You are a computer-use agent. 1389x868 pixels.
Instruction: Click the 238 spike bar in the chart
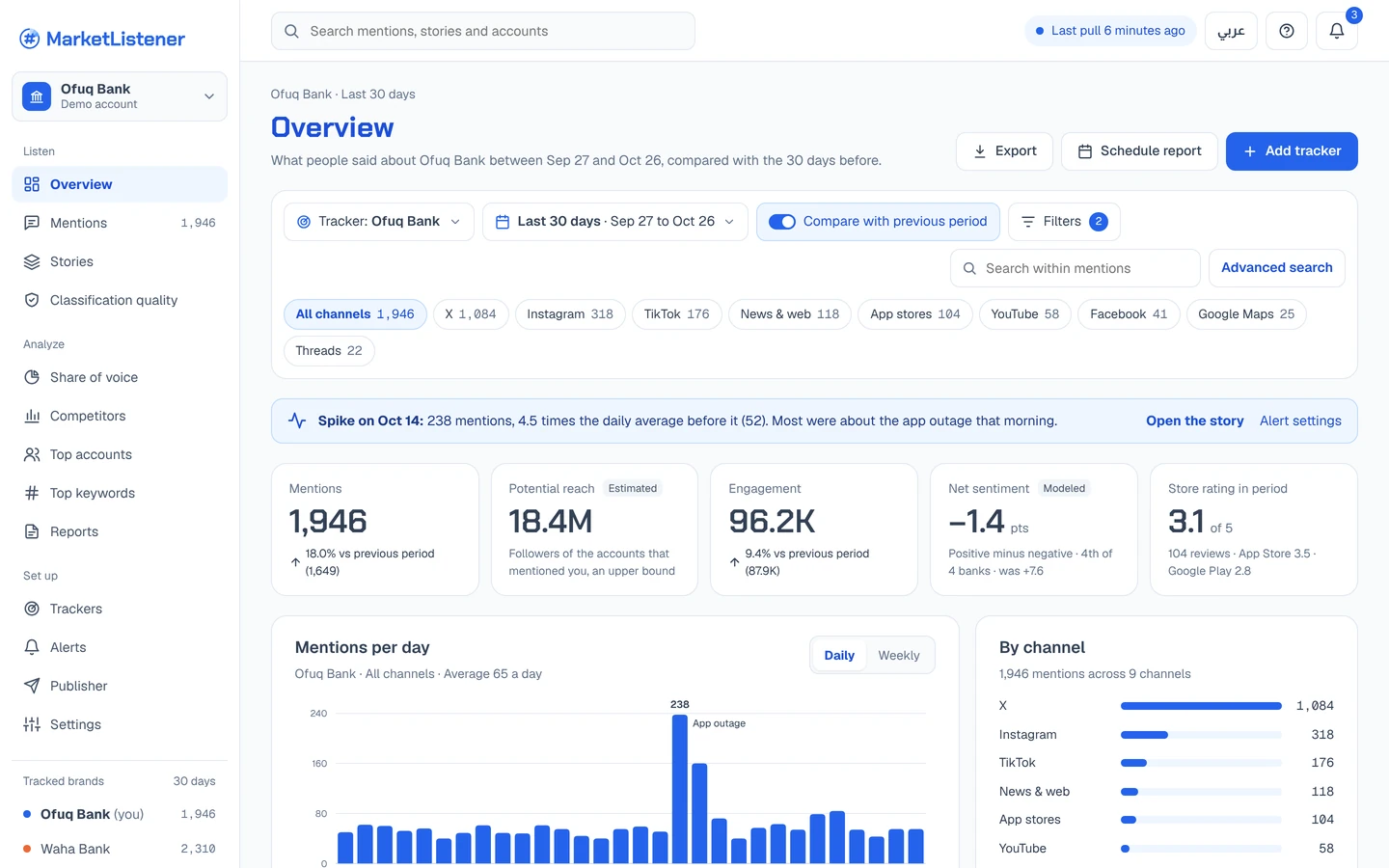point(680,789)
